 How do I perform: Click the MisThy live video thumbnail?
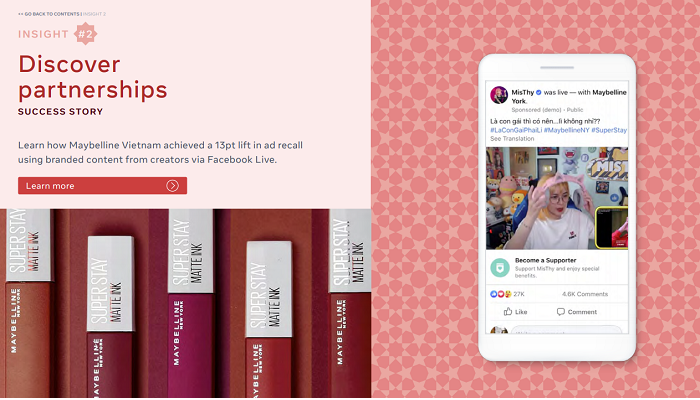(x=557, y=198)
